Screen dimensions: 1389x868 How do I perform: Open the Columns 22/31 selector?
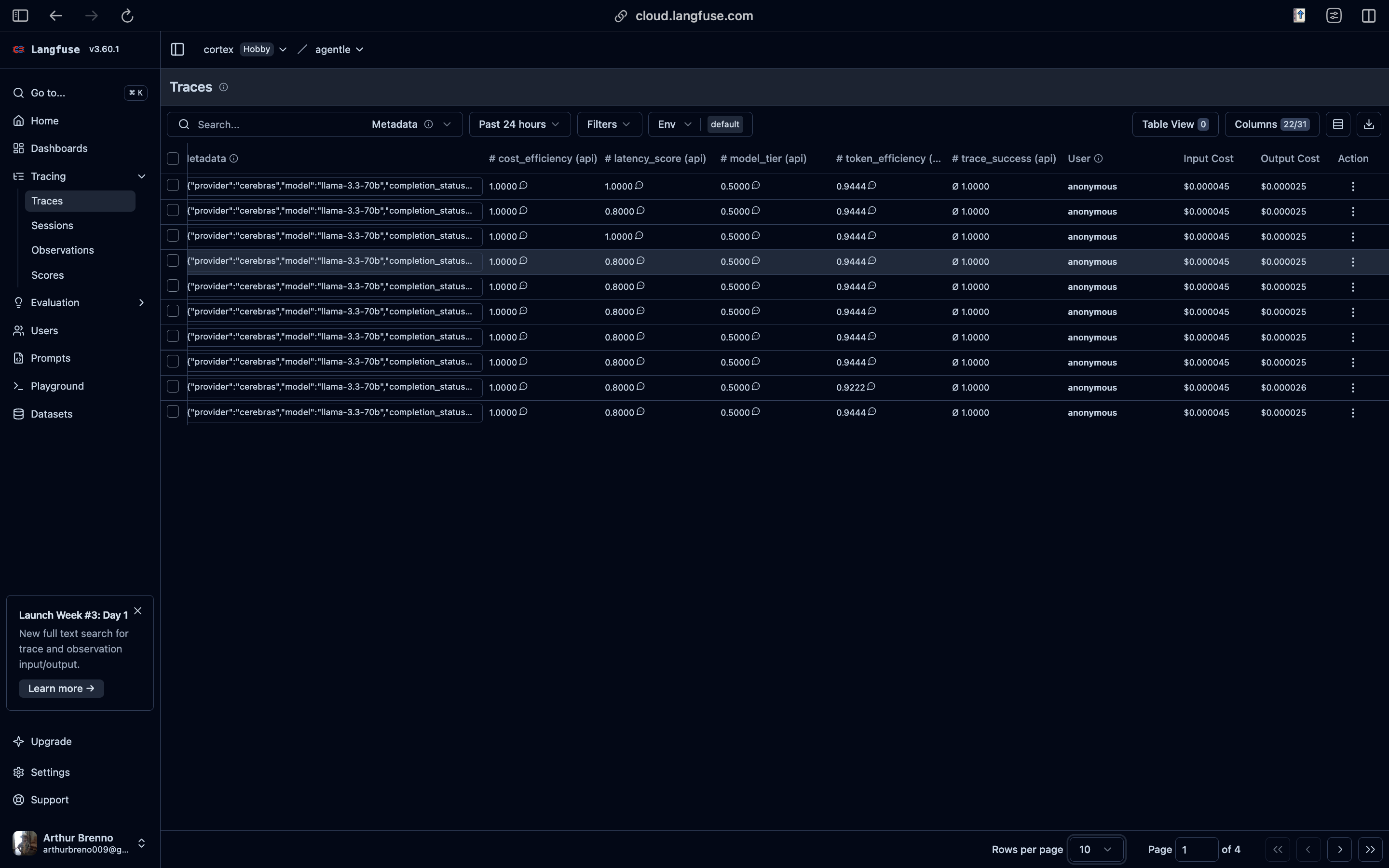pyautogui.click(x=1271, y=124)
